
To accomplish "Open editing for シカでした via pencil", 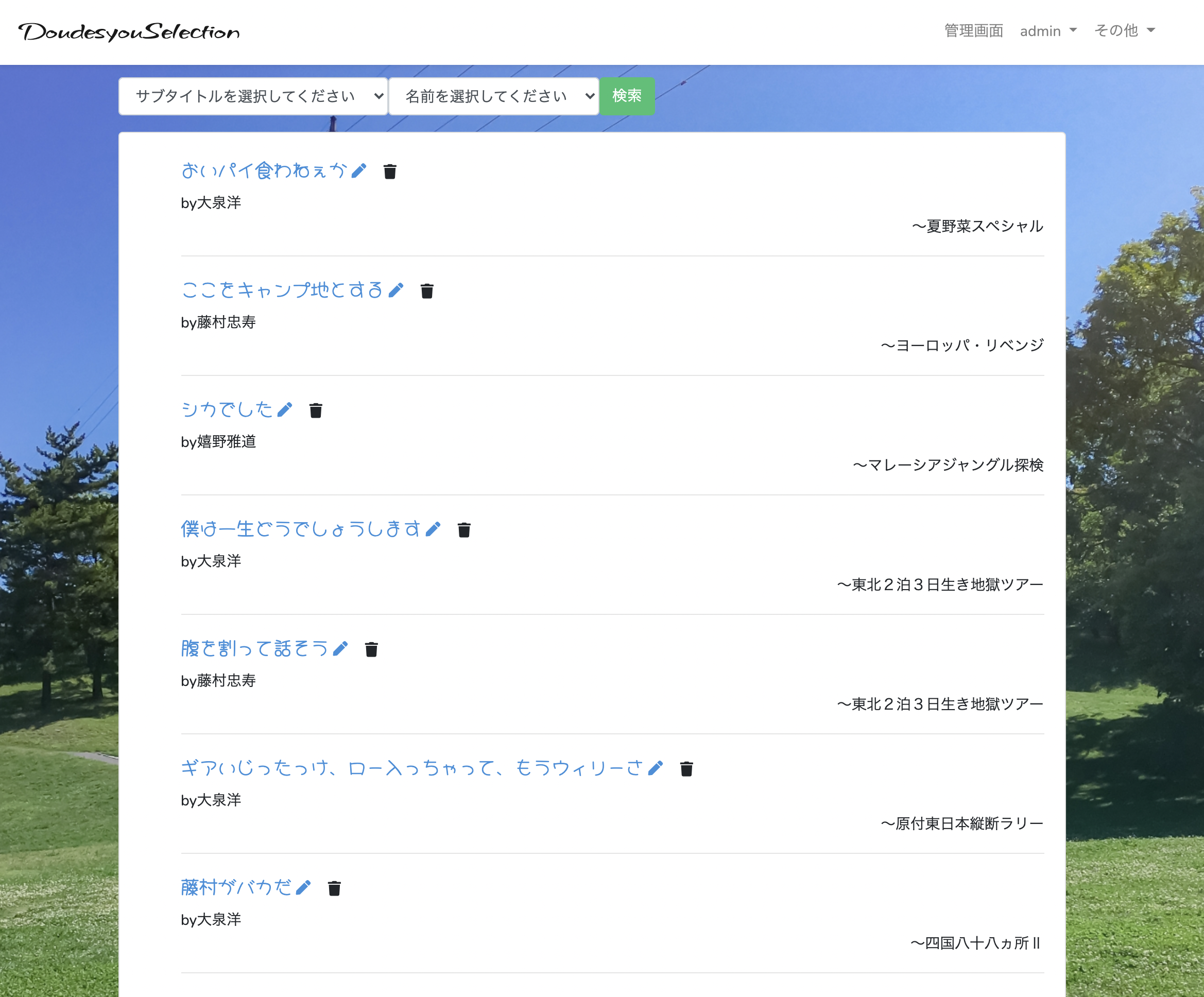I will 284,409.
